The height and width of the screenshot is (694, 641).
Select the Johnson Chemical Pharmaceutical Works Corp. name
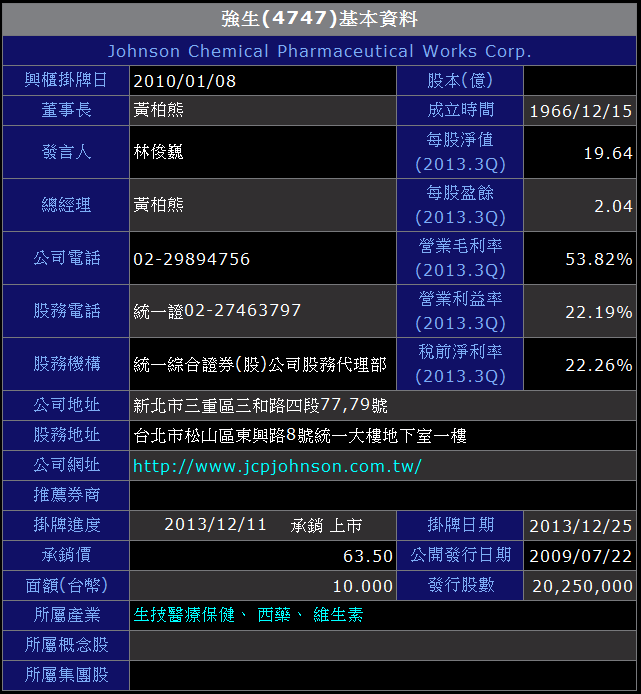click(320, 51)
